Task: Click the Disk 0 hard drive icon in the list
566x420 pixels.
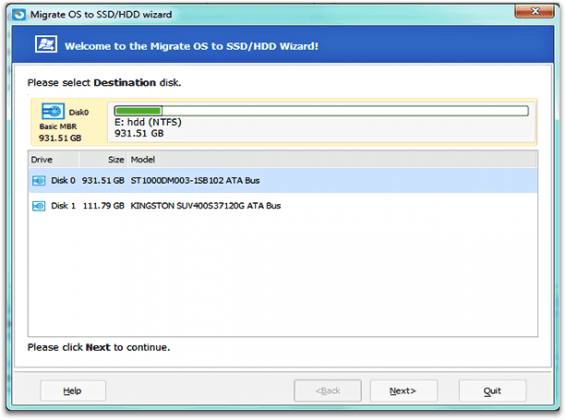Action: pos(39,180)
